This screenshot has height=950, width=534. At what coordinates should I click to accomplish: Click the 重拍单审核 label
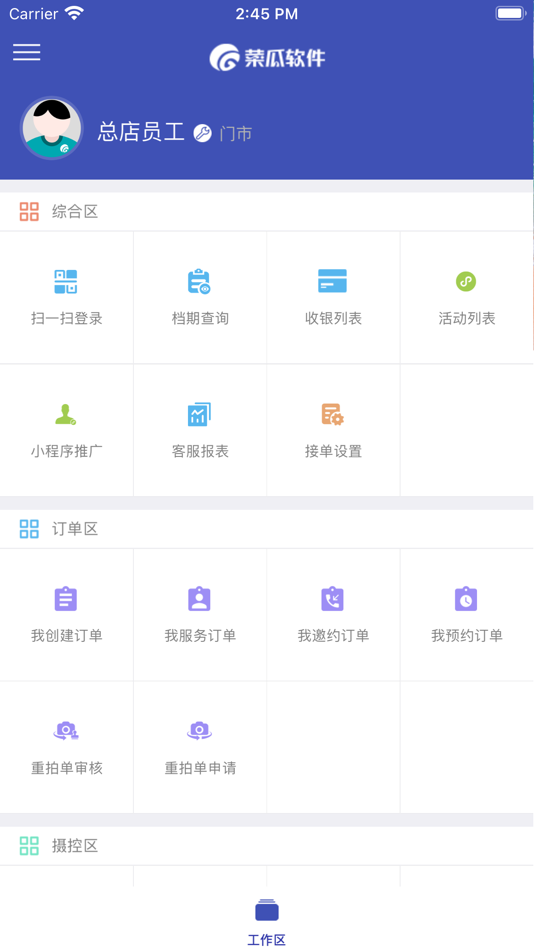(67, 768)
